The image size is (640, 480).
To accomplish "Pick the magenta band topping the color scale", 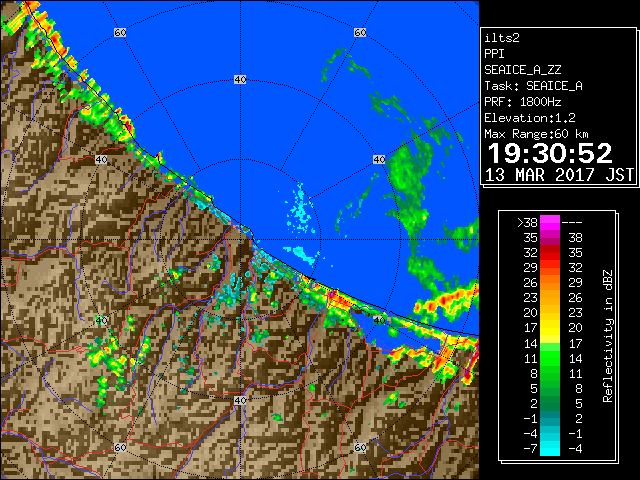I will (550, 223).
